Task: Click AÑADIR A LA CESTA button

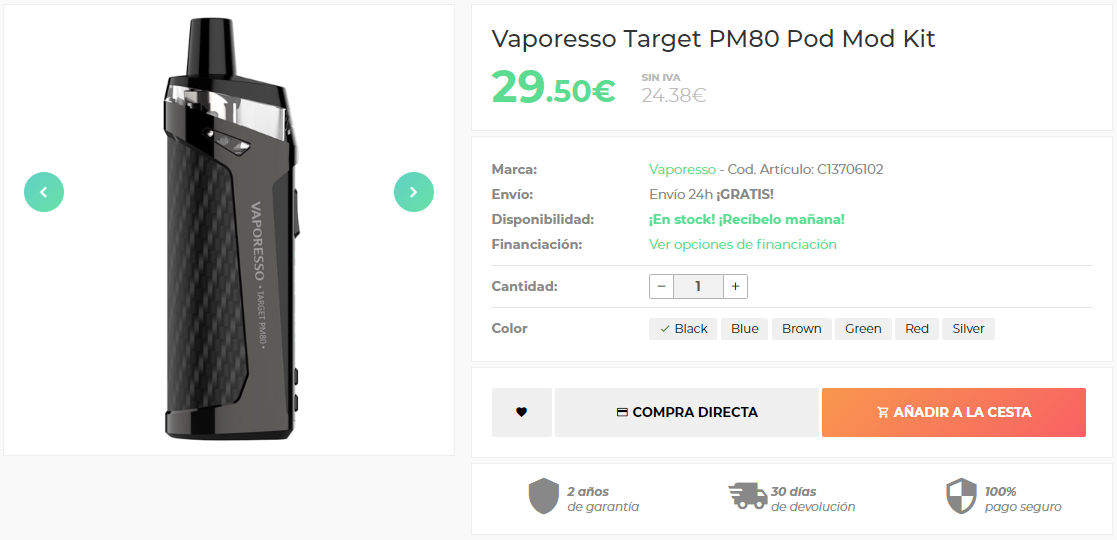Action: tap(954, 412)
